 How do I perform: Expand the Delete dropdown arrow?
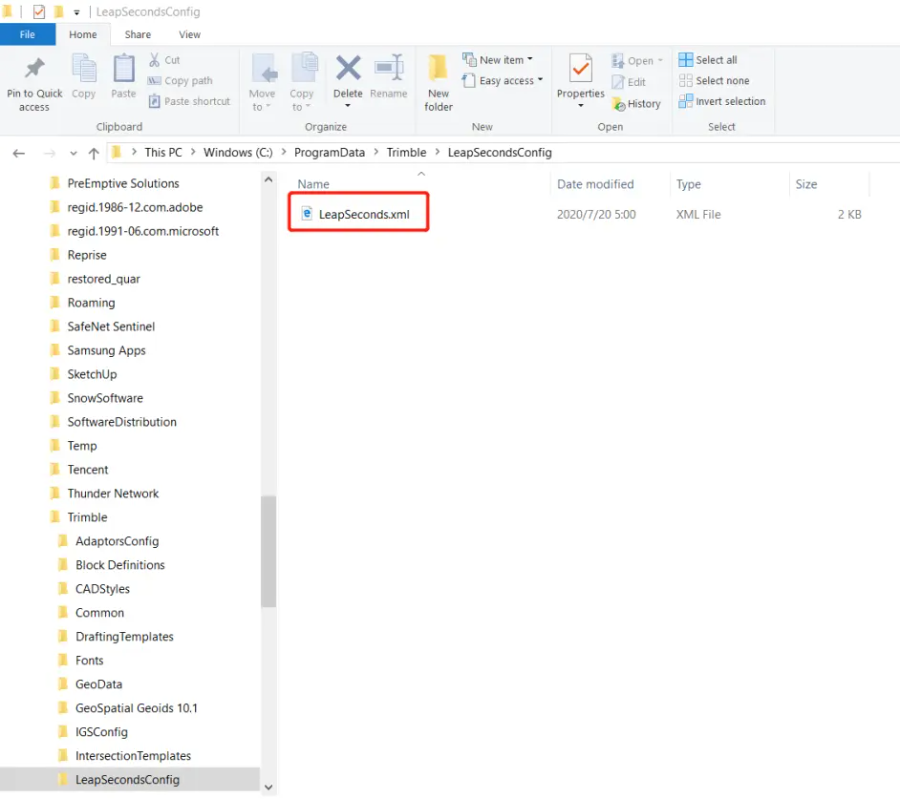(348, 106)
